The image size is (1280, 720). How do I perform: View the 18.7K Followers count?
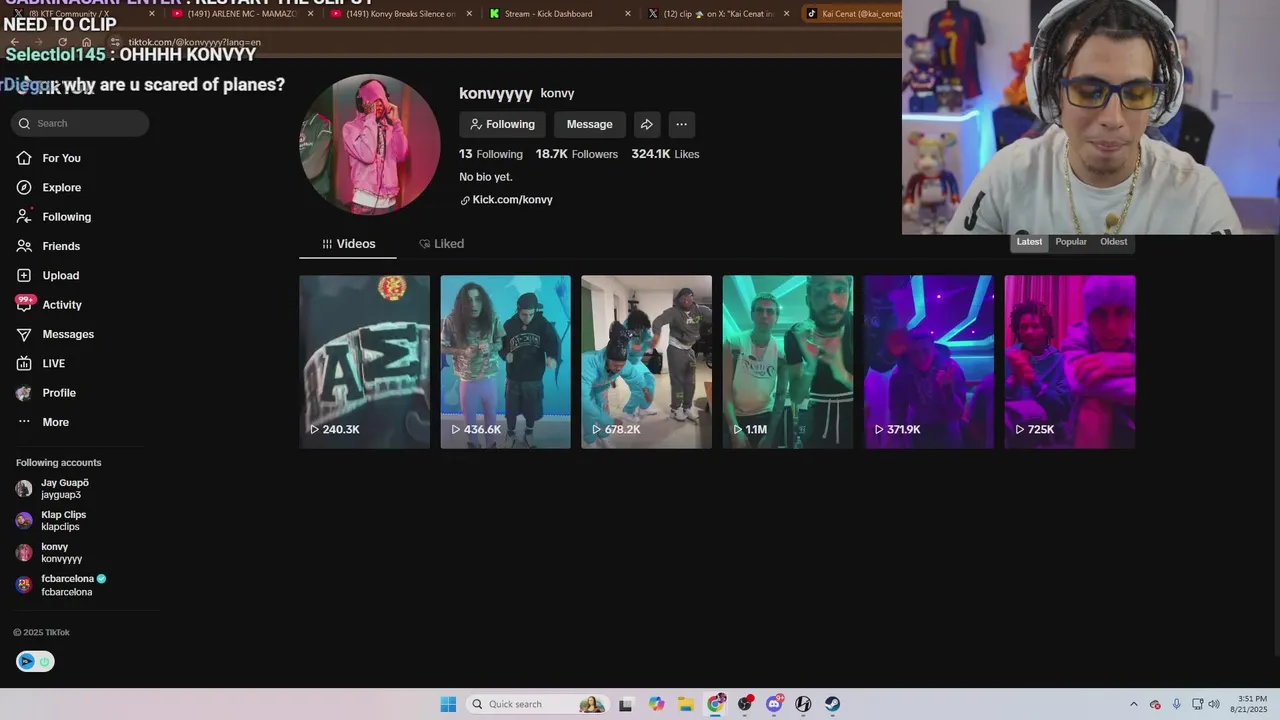click(577, 154)
